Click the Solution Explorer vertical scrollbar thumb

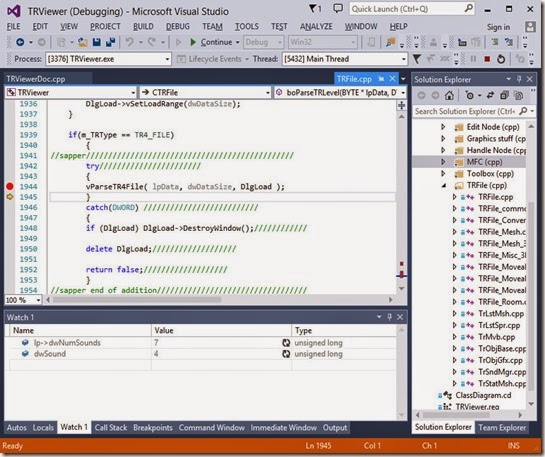click(x=531, y=295)
